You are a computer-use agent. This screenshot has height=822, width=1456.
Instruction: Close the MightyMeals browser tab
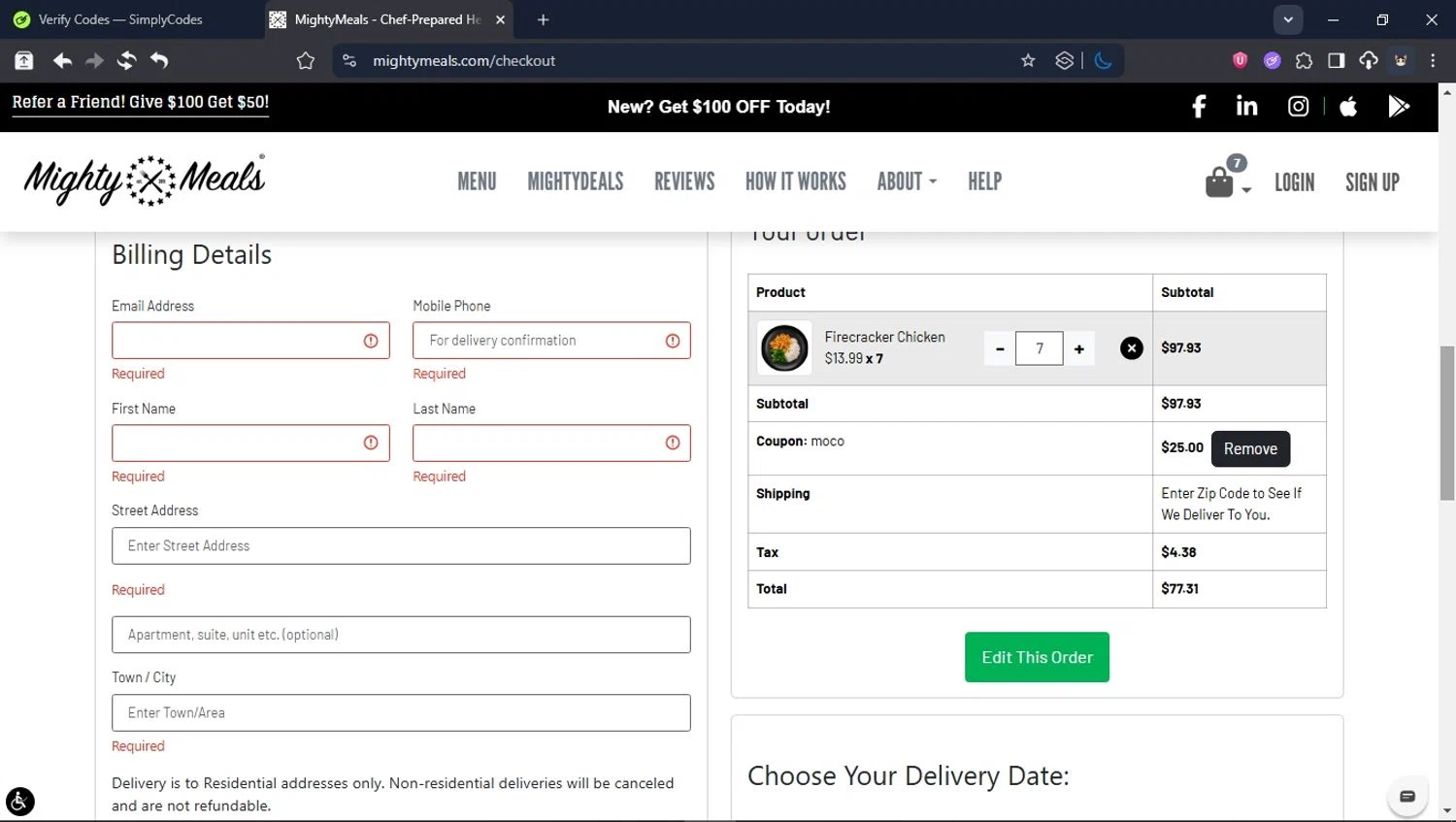click(500, 19)
